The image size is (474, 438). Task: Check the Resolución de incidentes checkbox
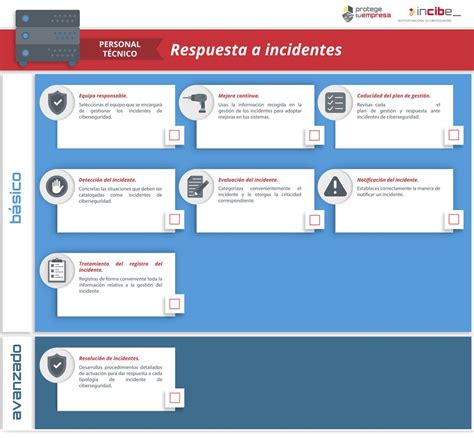(x=174, y=398)
